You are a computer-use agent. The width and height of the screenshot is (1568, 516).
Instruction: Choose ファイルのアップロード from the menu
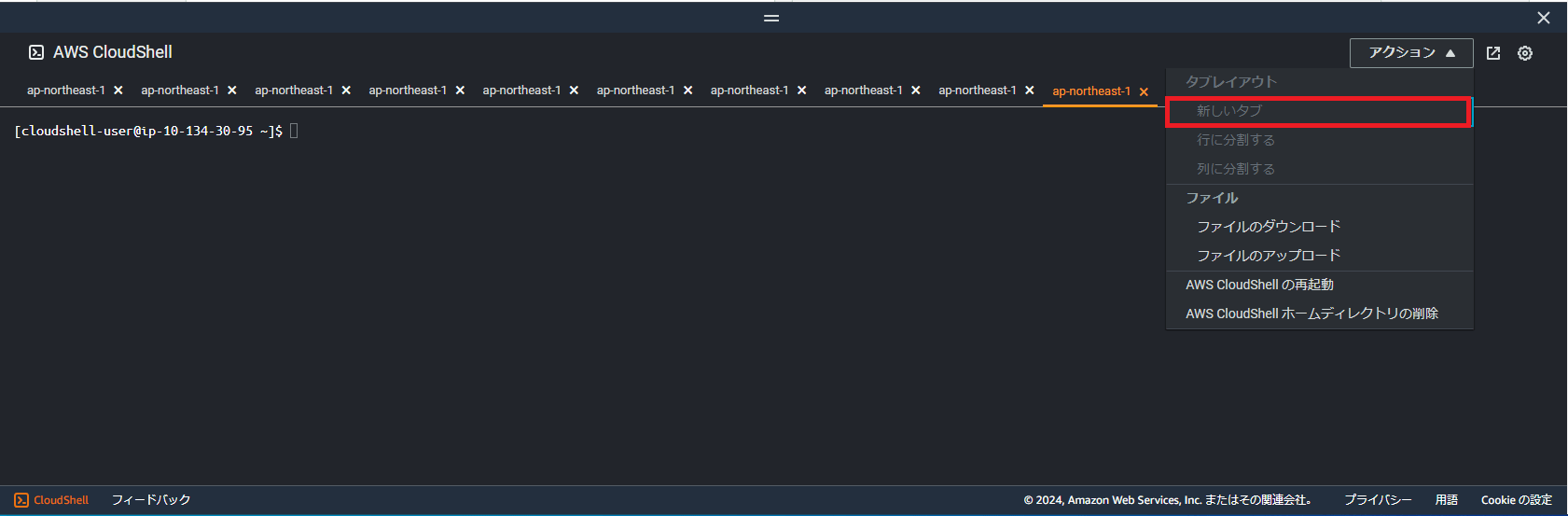(1319, 256)
